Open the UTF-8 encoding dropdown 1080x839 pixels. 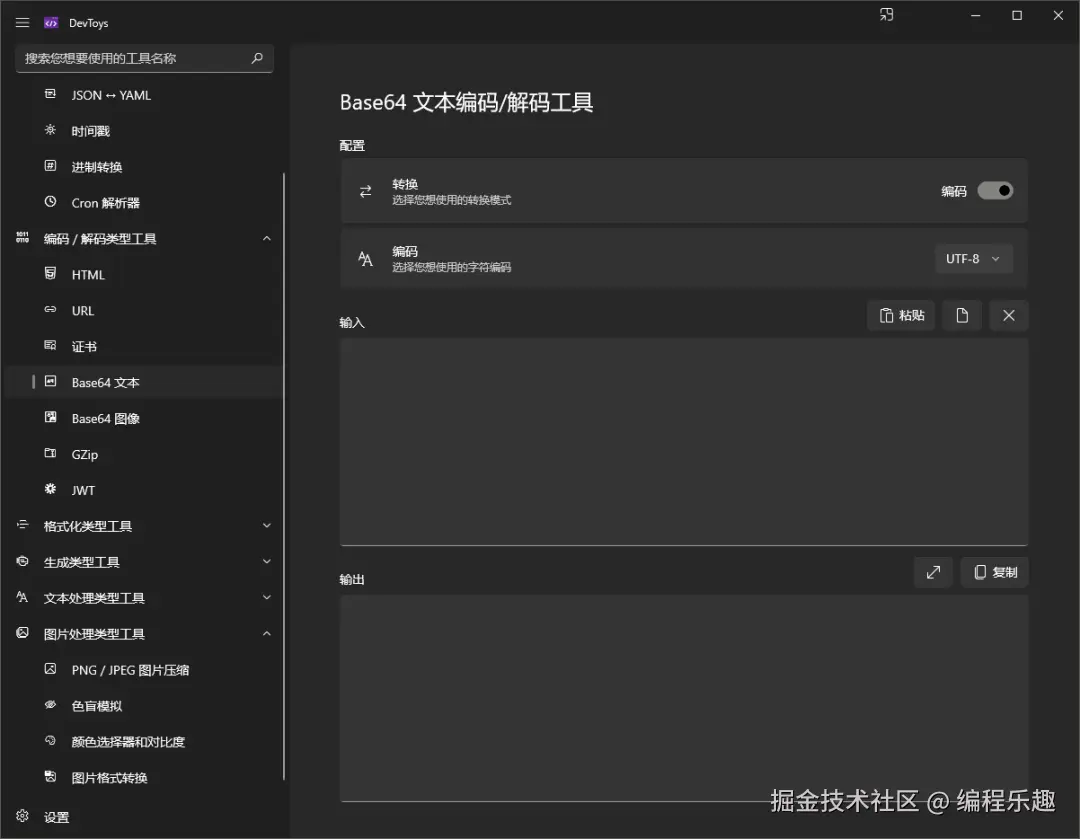click(974, 259)
